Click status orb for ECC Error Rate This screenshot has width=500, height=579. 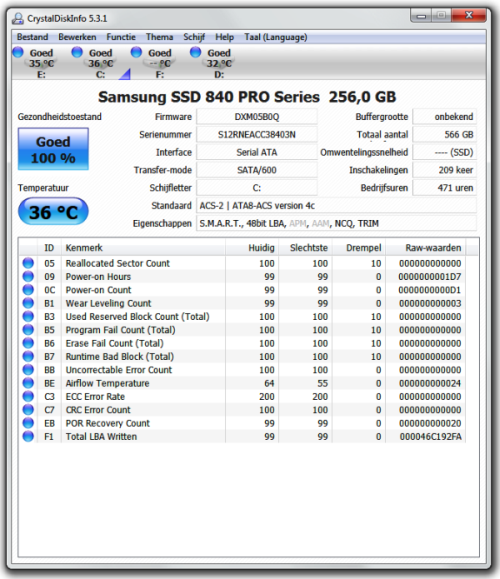coord(28,396)
